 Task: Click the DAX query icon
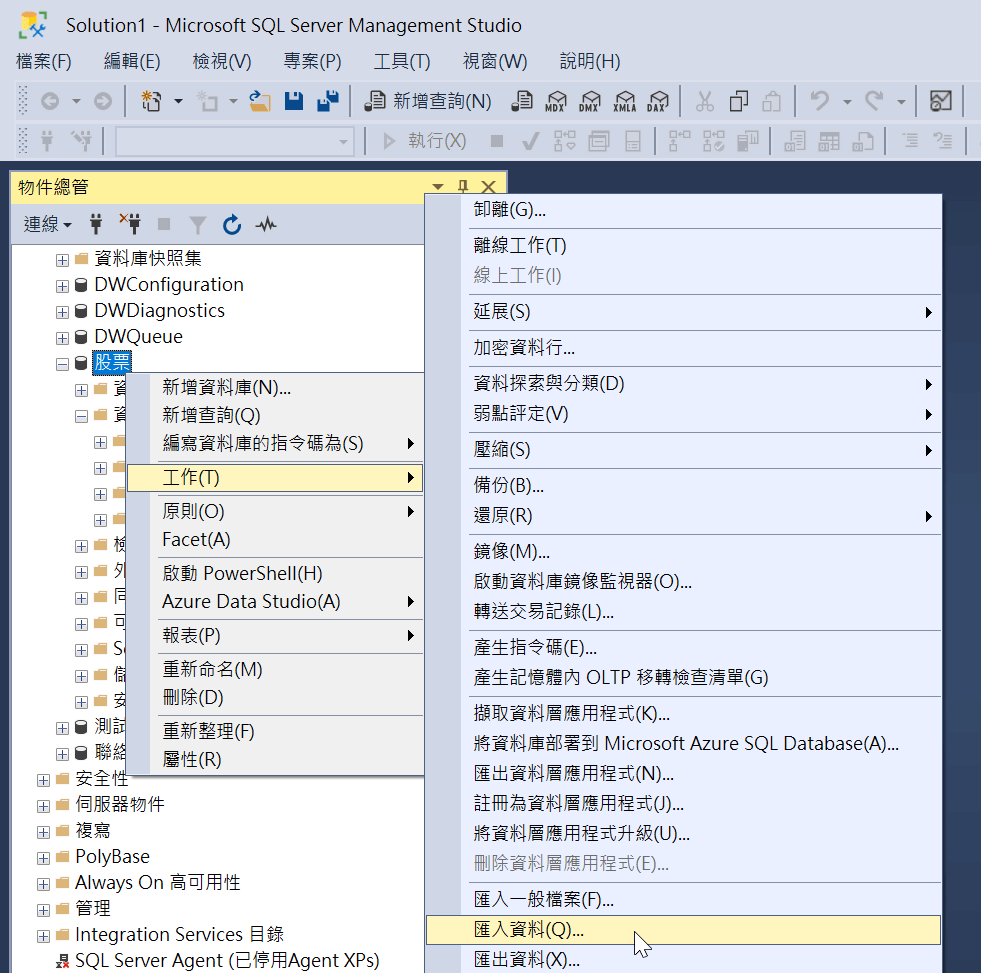click(658, 101)
